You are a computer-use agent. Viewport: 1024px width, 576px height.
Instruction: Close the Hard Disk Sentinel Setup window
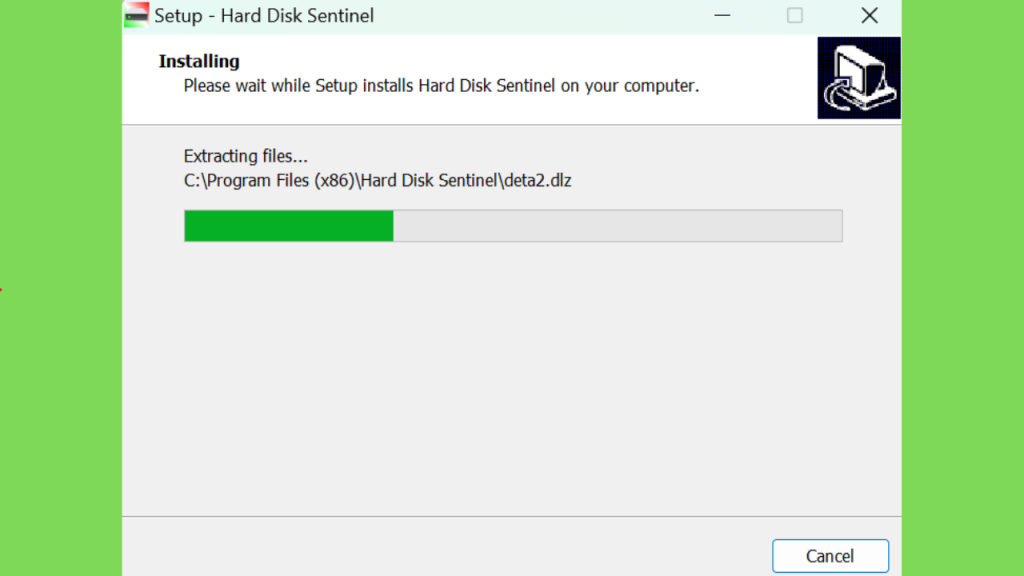(869, 15)
